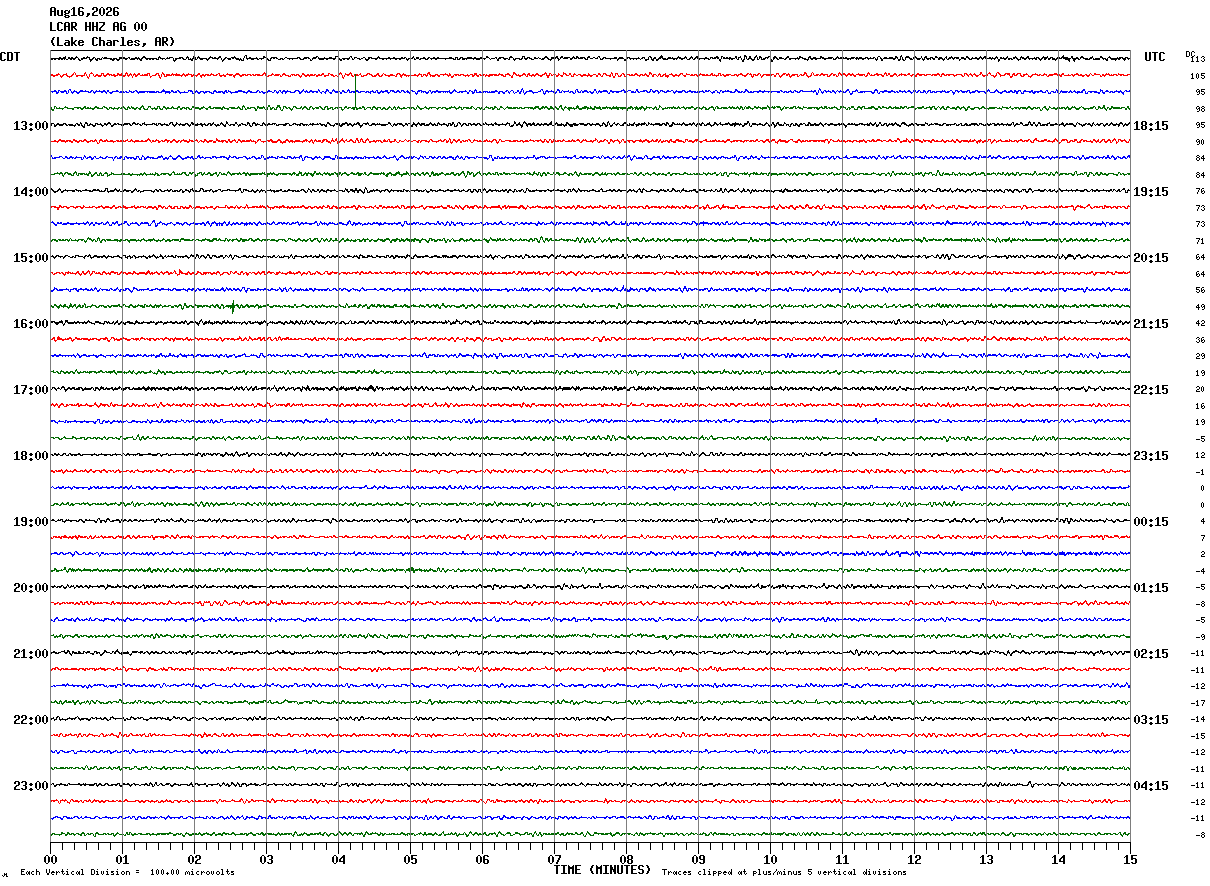Select the 23:00 CDT time label
The width and height of the screenshot is (1210, 886).
31,786
